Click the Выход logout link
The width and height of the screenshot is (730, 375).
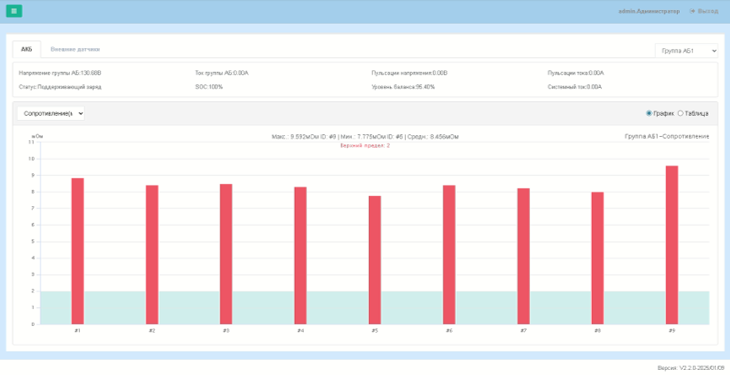(707, 11)
